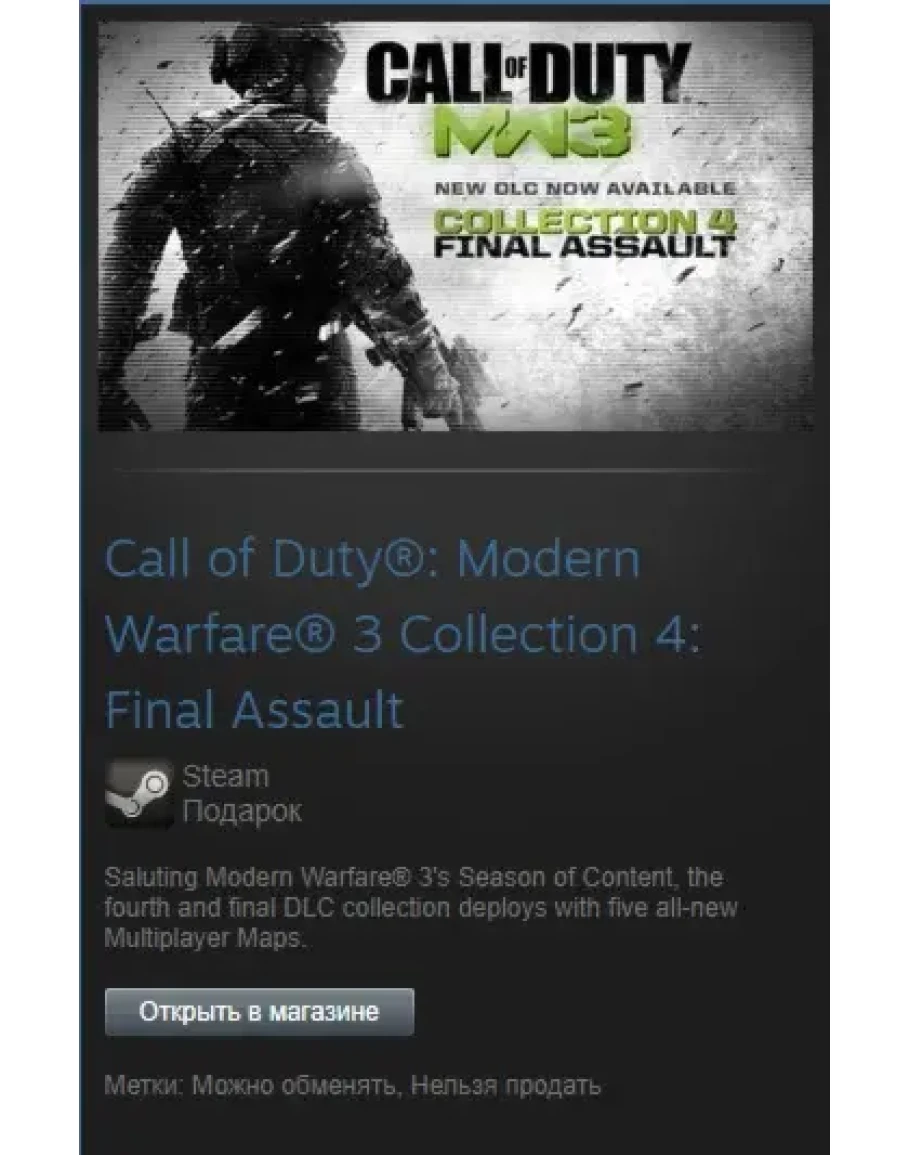Click the Steam logo icon

pyautogui.click(x=139, y=793)
